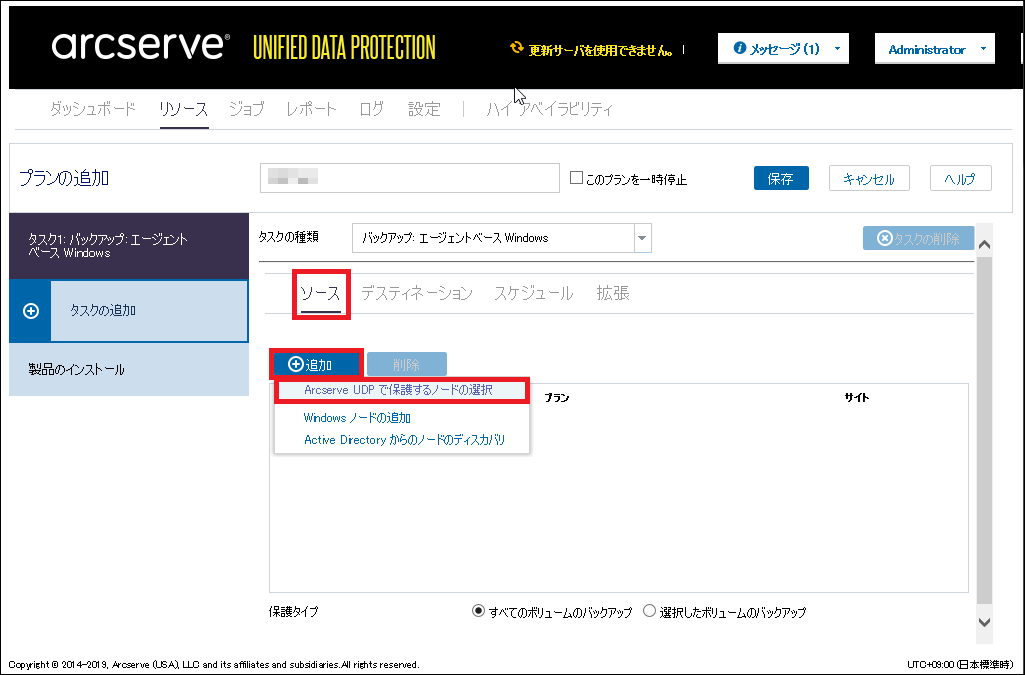
Task: Click the ヘルプ button
Action: 961,178
